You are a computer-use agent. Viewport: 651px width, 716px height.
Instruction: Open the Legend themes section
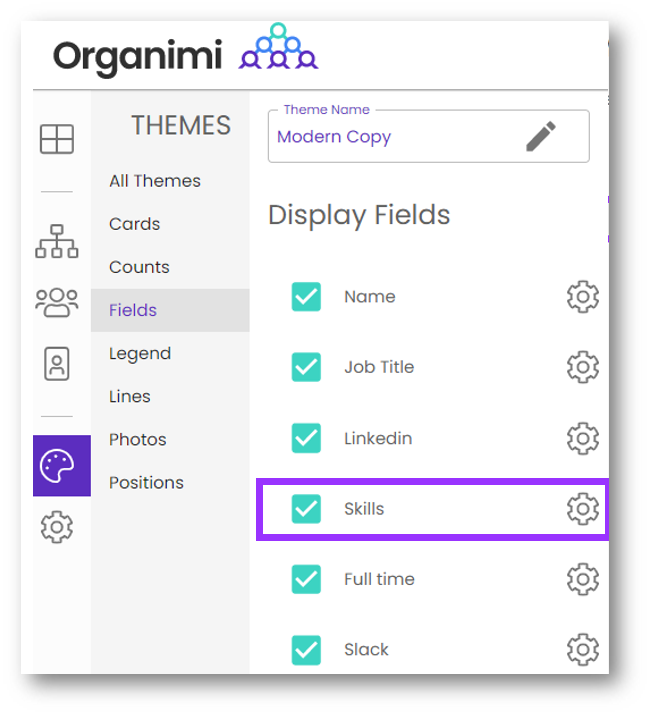click(x=140, y=353)
